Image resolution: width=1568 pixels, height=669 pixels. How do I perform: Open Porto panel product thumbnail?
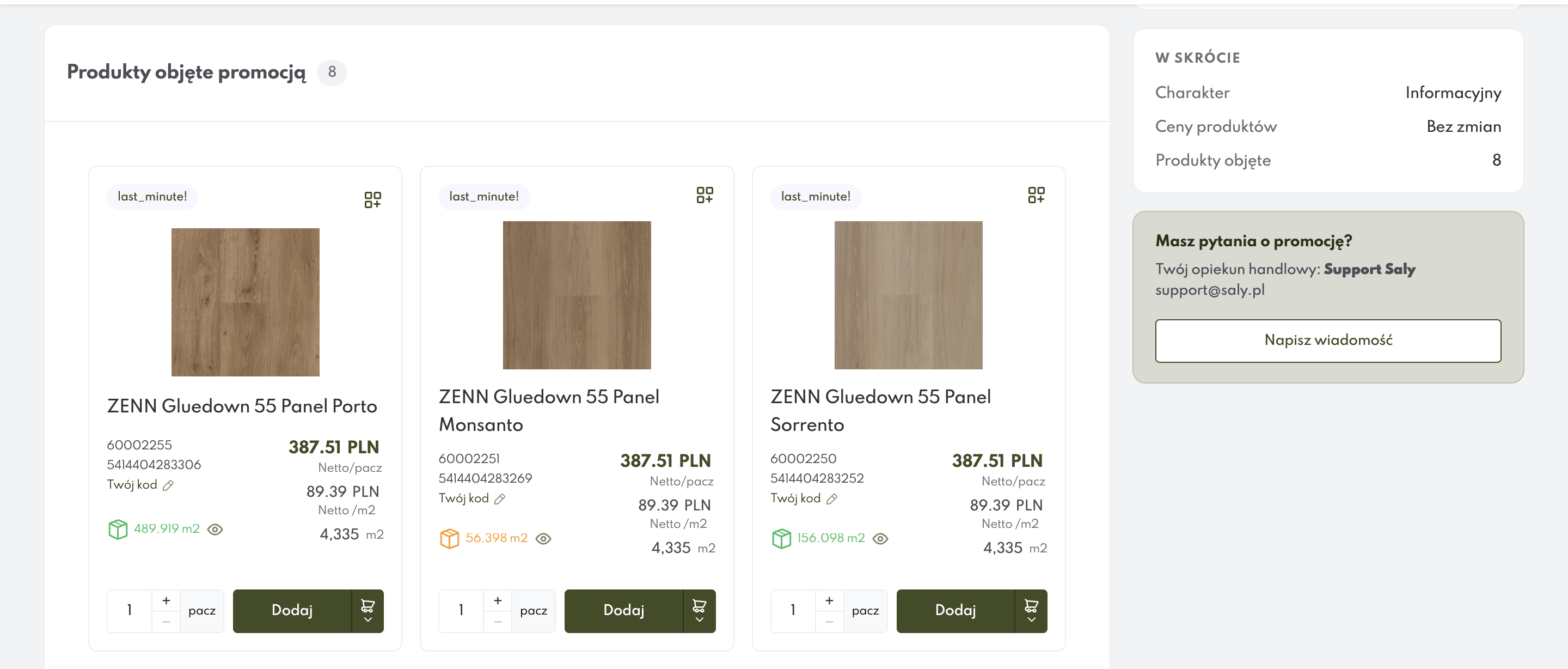tap(246, 302)
